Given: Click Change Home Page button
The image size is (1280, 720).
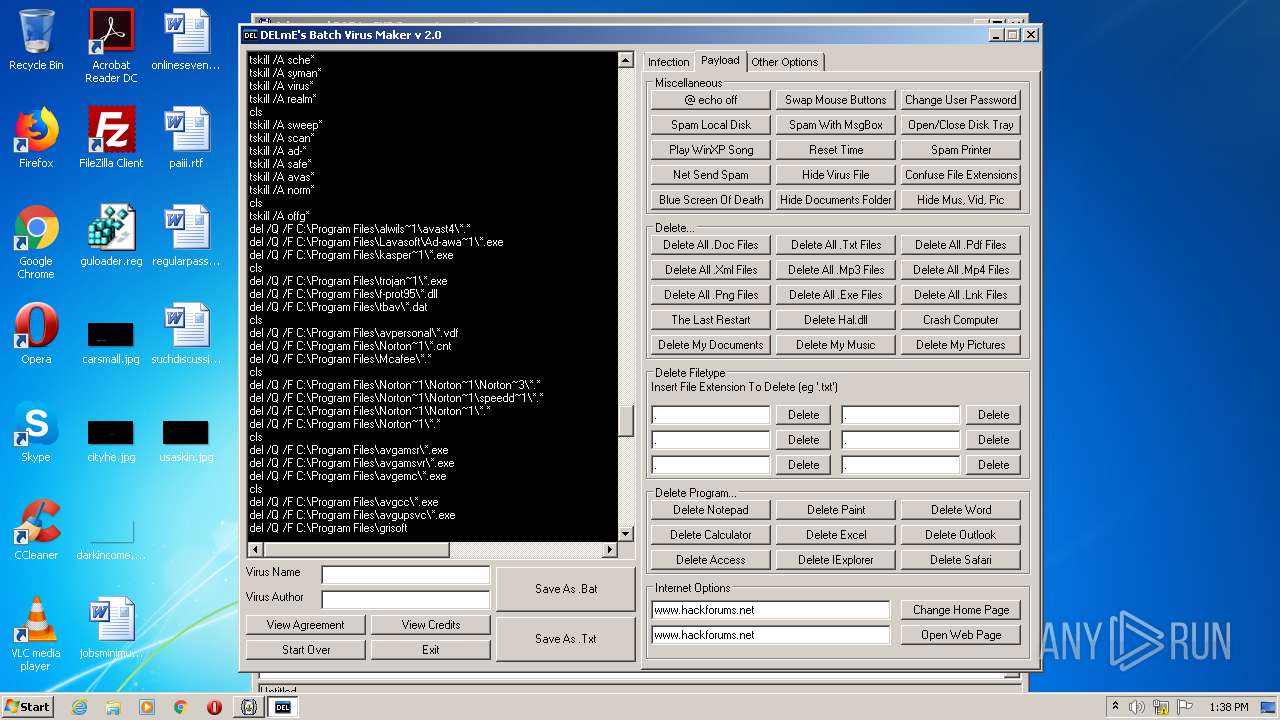Looking at the screenshot, I should (x=961, y=610).
